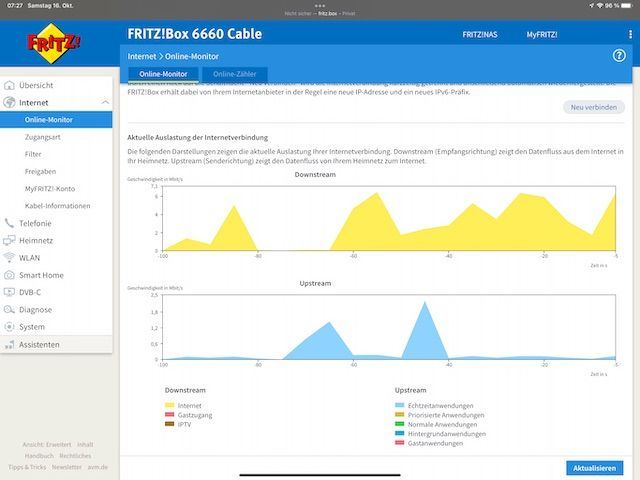The width and height of the screenshot is (640, 480).
Task: Open the Rechtliches footer link
Action: (x=75, y=456)
